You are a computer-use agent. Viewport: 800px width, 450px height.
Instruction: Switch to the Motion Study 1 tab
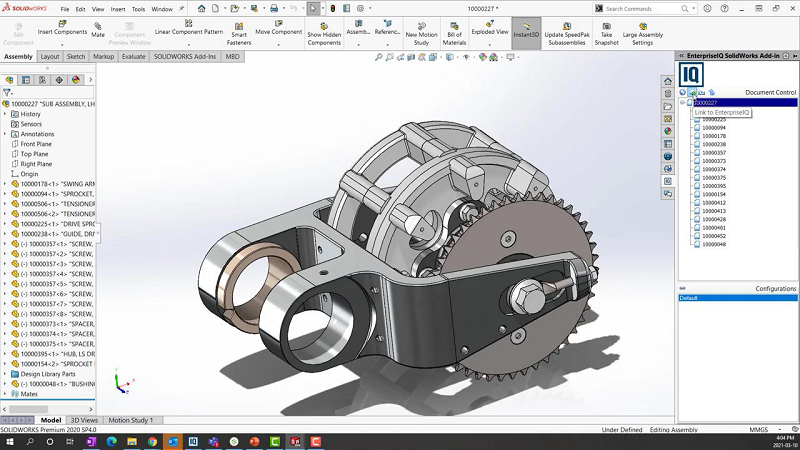click(x=132, y=420)
